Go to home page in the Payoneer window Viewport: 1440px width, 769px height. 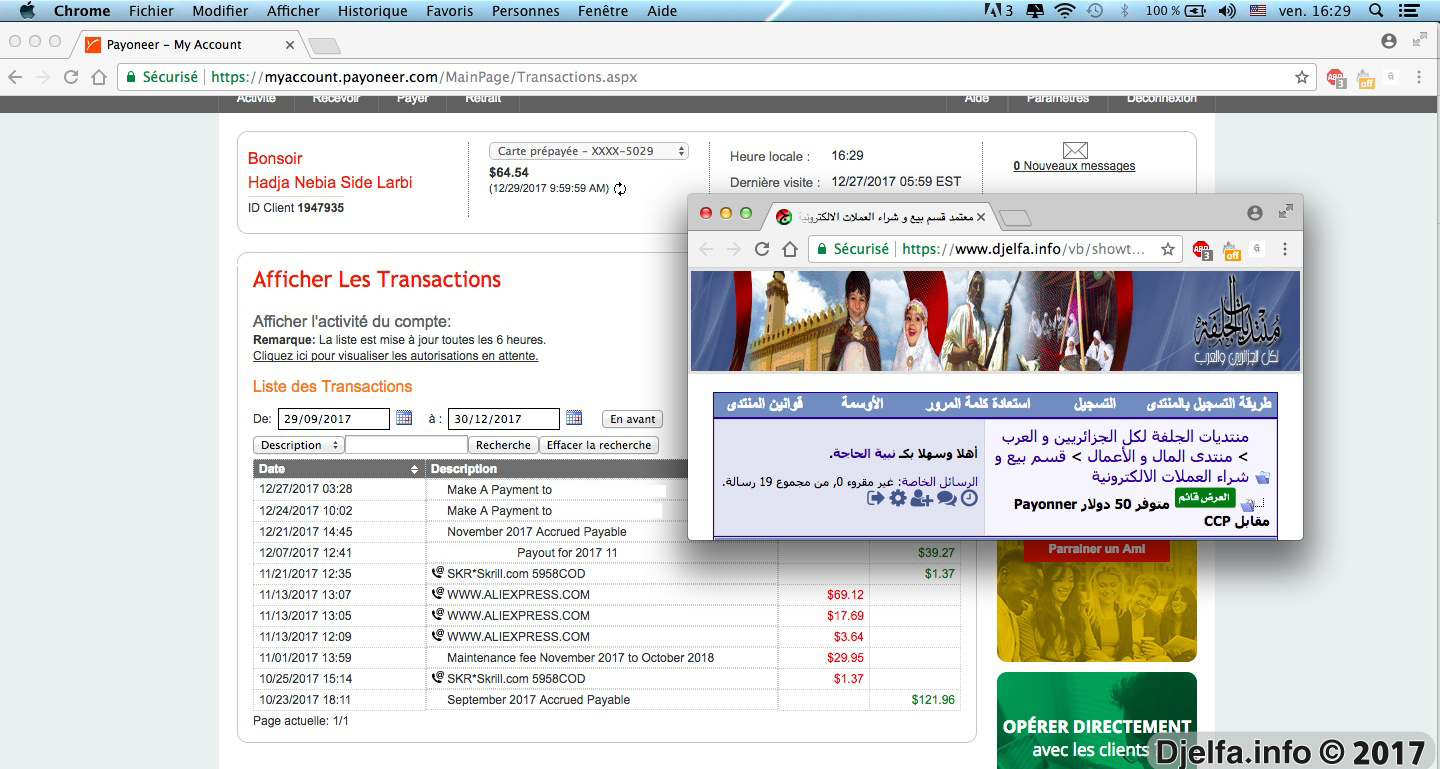click(x=98, y=77)
